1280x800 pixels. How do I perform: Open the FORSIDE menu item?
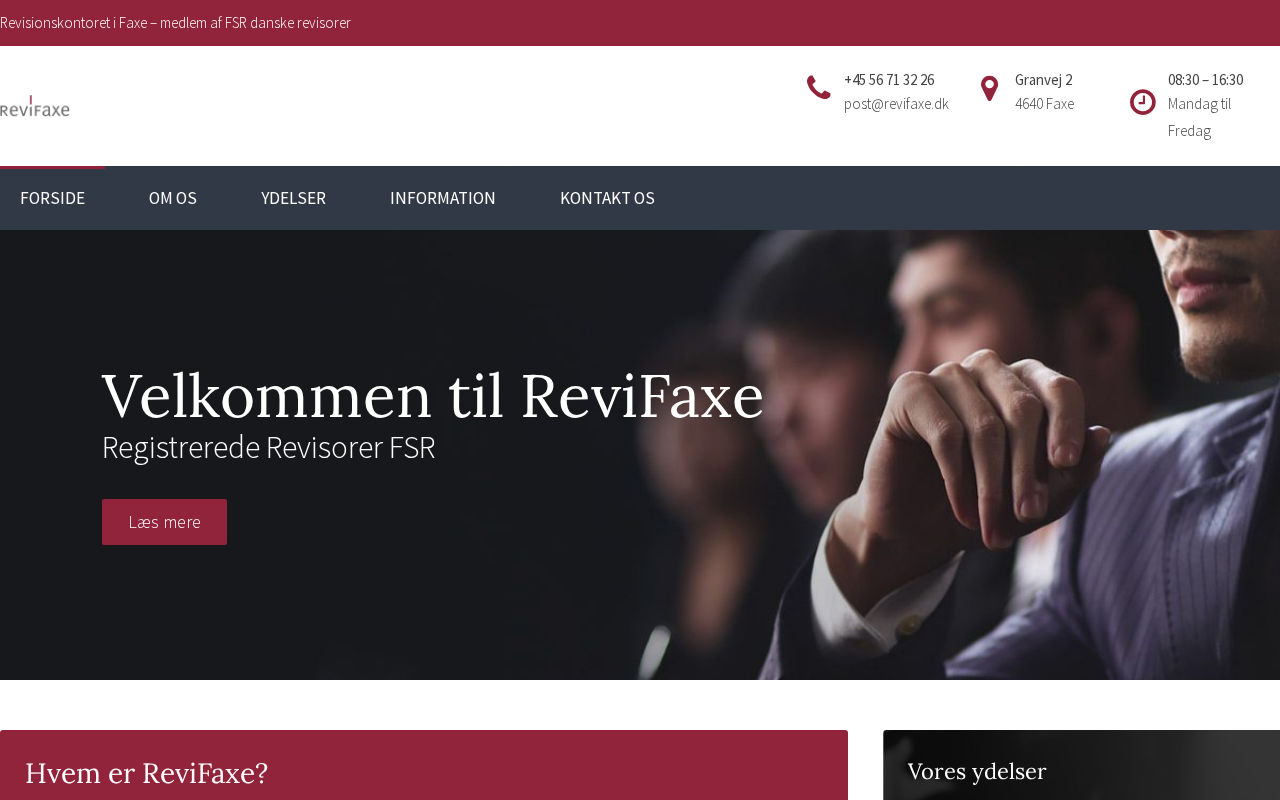pyautogui.click(x=52, y=198)
